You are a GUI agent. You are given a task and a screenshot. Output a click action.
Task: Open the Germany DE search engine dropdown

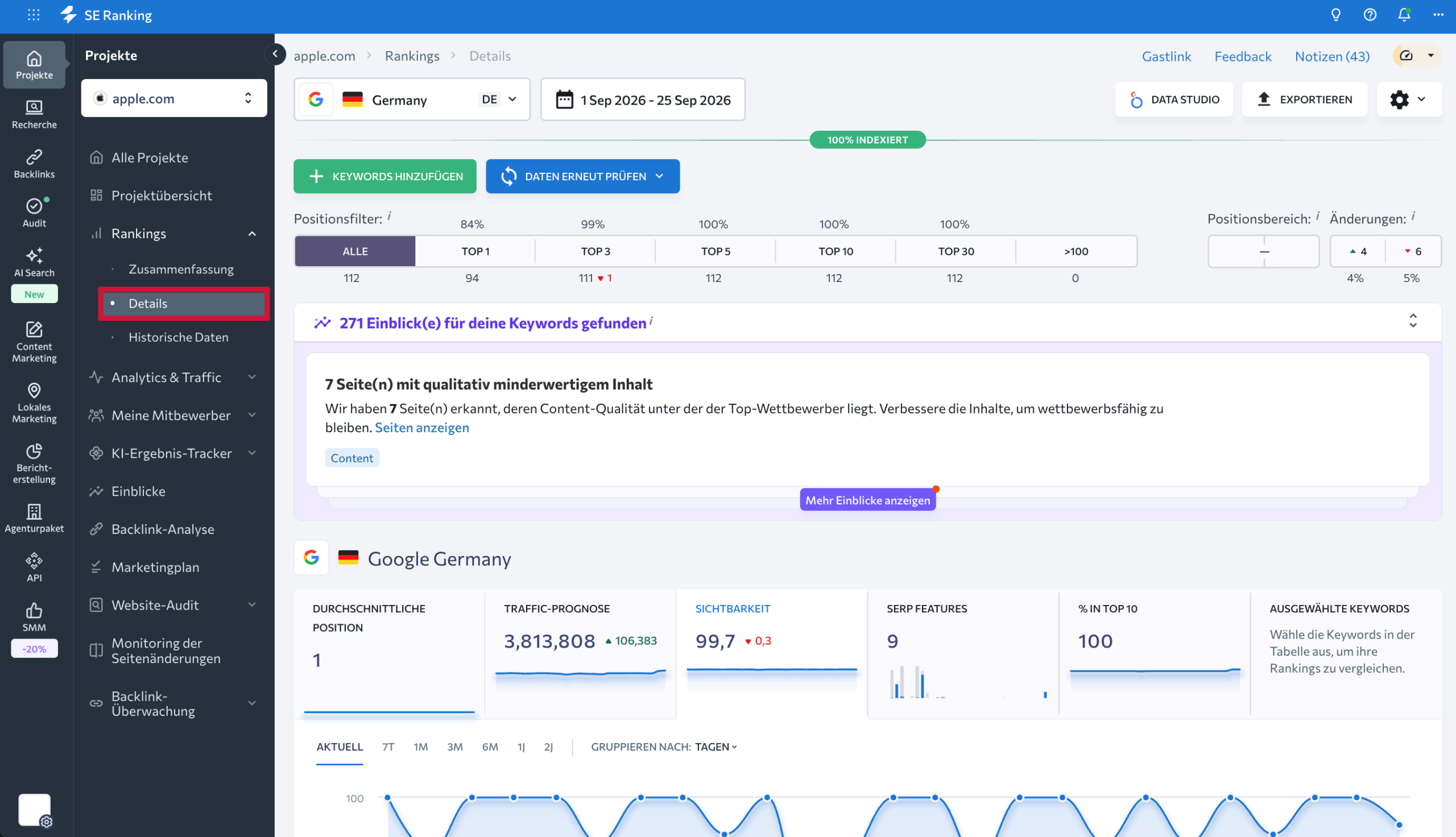[412, 100]
